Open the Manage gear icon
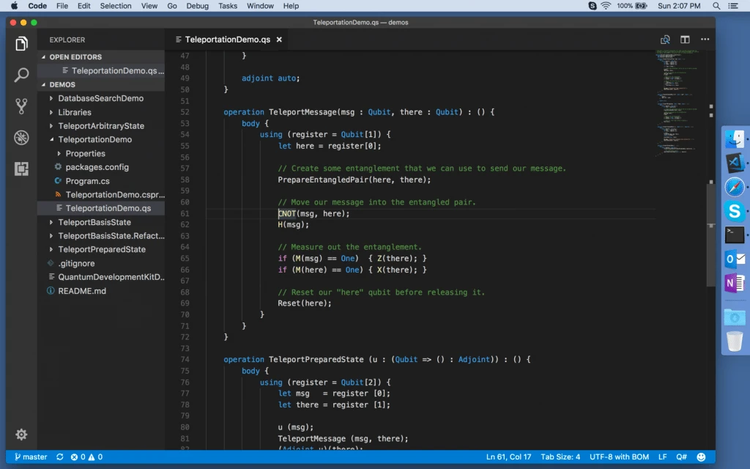Viewport: 750px width, 469px height. tap(21, 435)
